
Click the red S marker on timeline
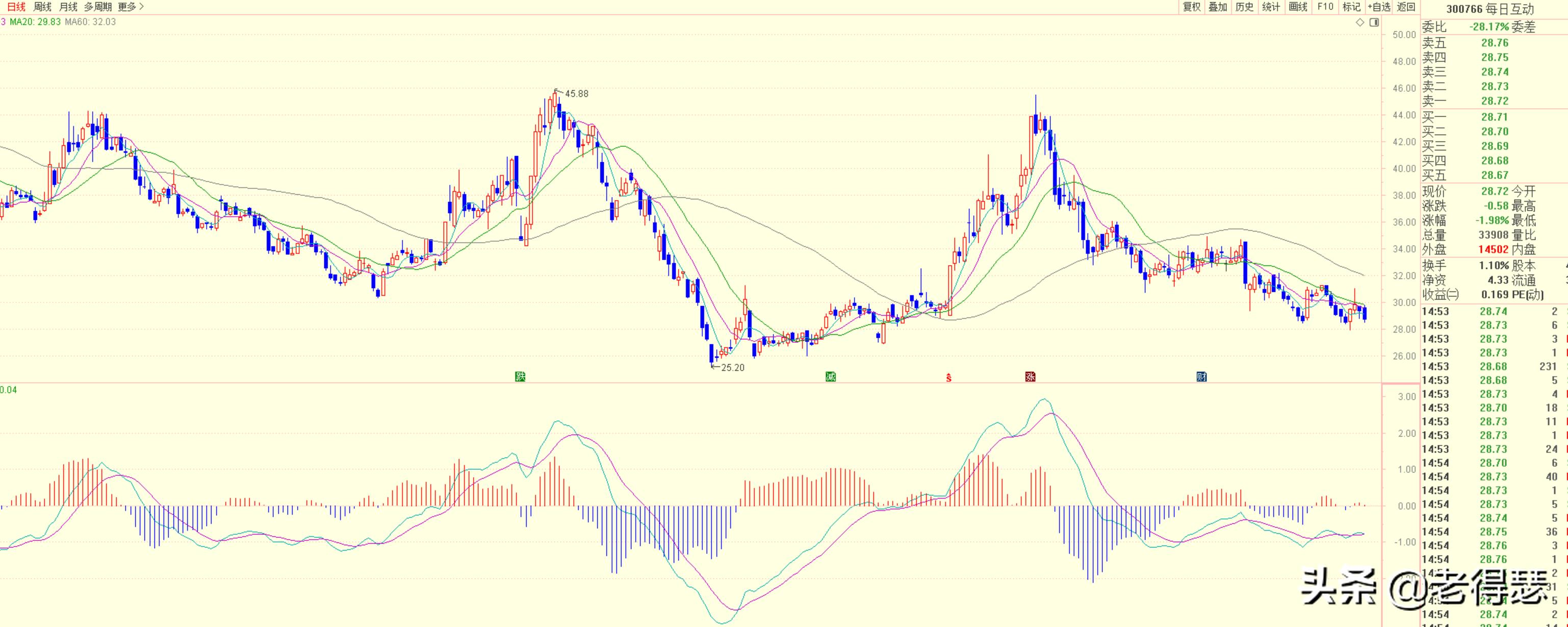click(948, 378)
